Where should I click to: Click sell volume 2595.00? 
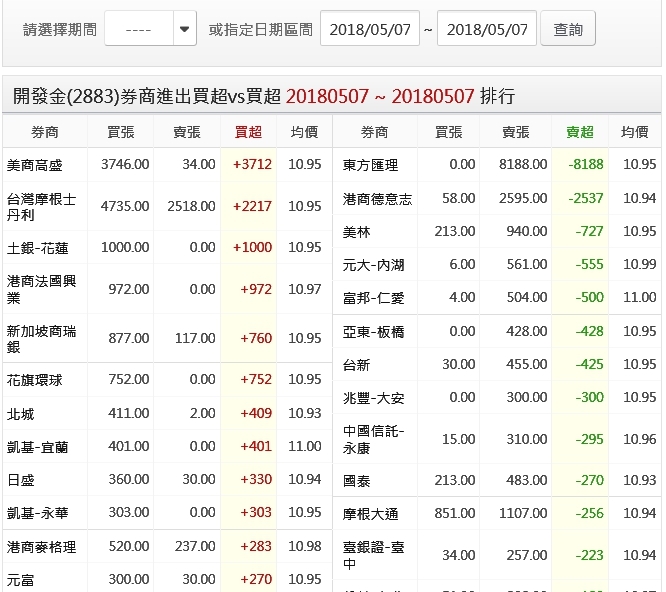(523, 198)
